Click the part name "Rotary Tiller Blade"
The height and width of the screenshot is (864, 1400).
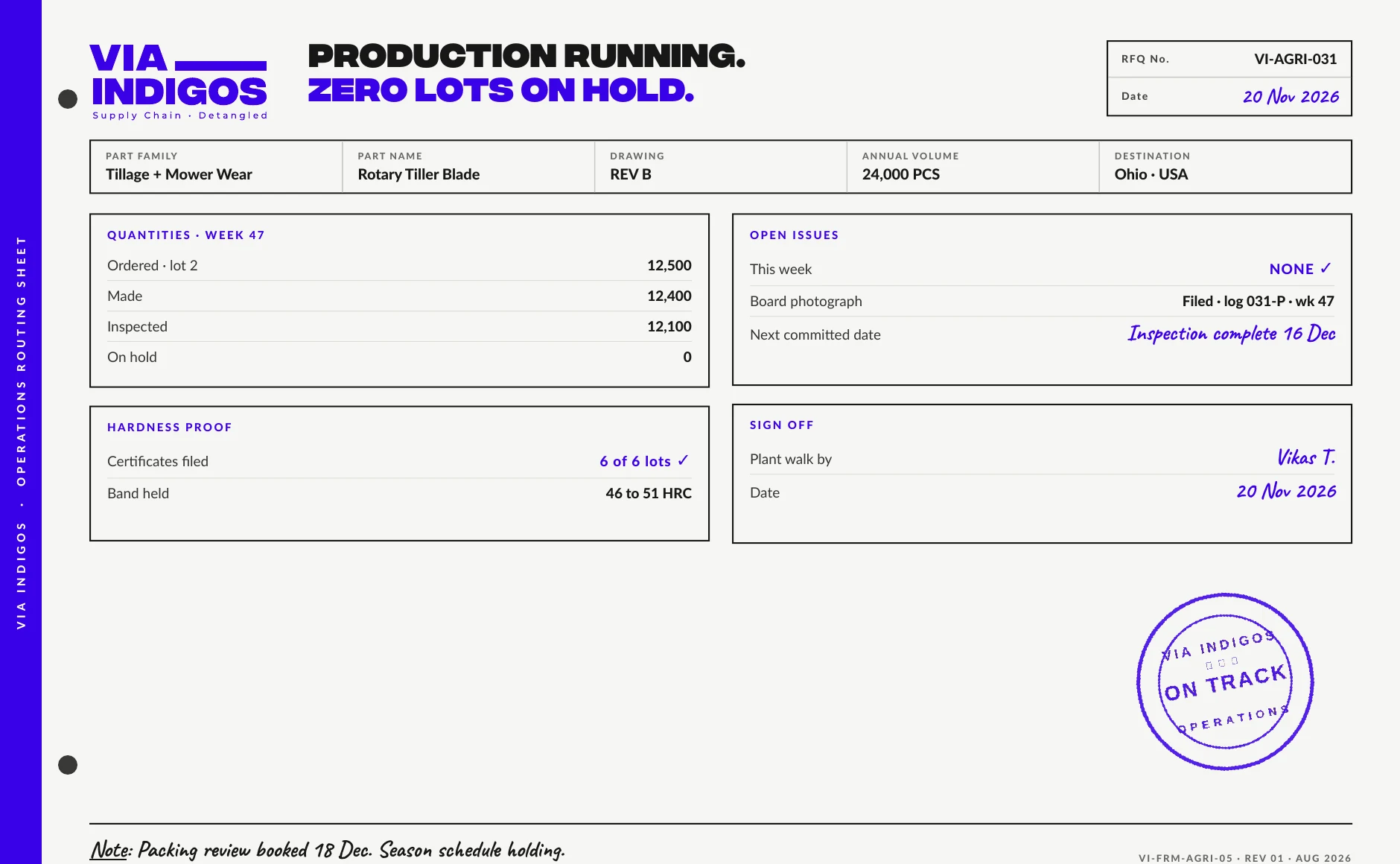(419, 174)
